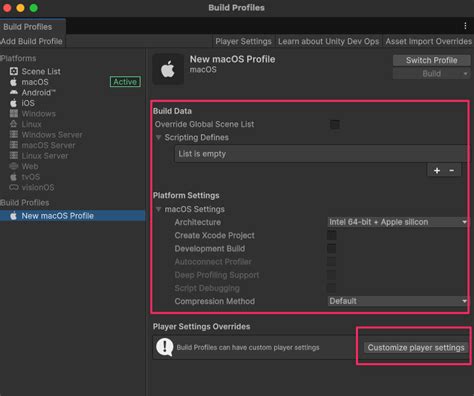Select the Build Profiles tab
This screenshot has width=474, height=396.
click(33, 27)
